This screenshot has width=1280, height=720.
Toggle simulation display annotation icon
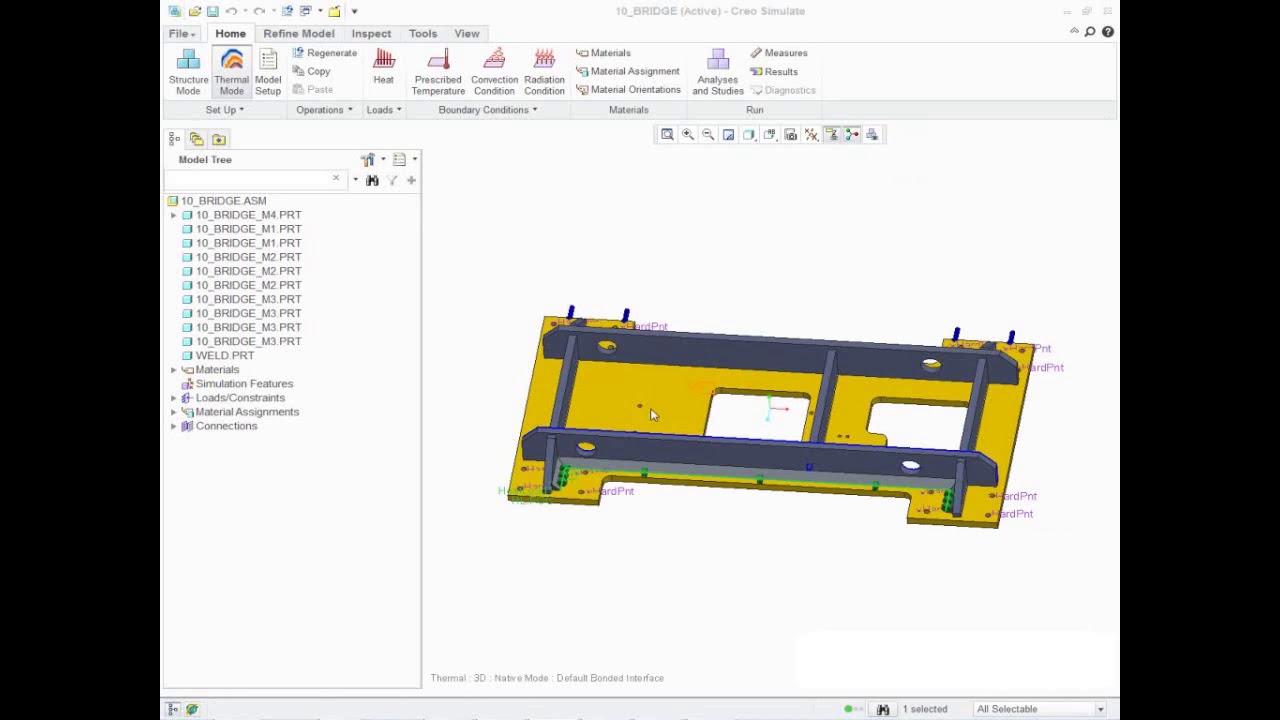(832, 135)
